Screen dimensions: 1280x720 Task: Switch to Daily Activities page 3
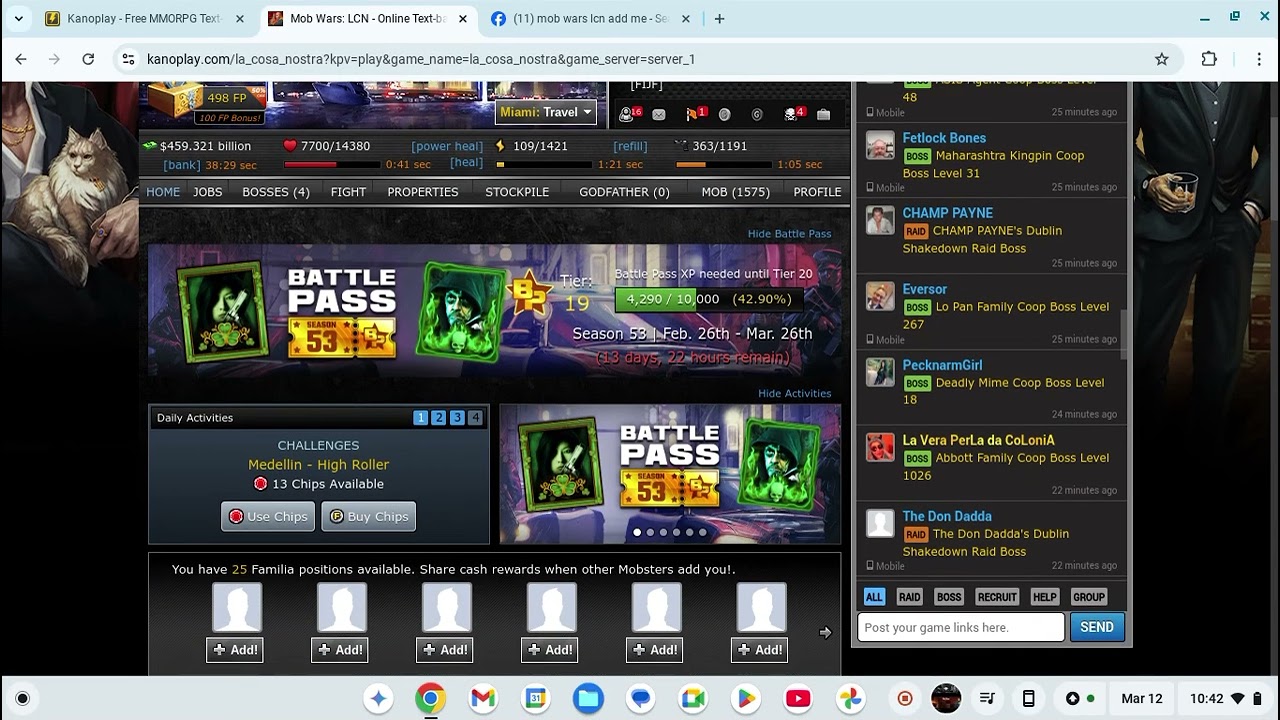pyautogui.click(x=457, y=418)
